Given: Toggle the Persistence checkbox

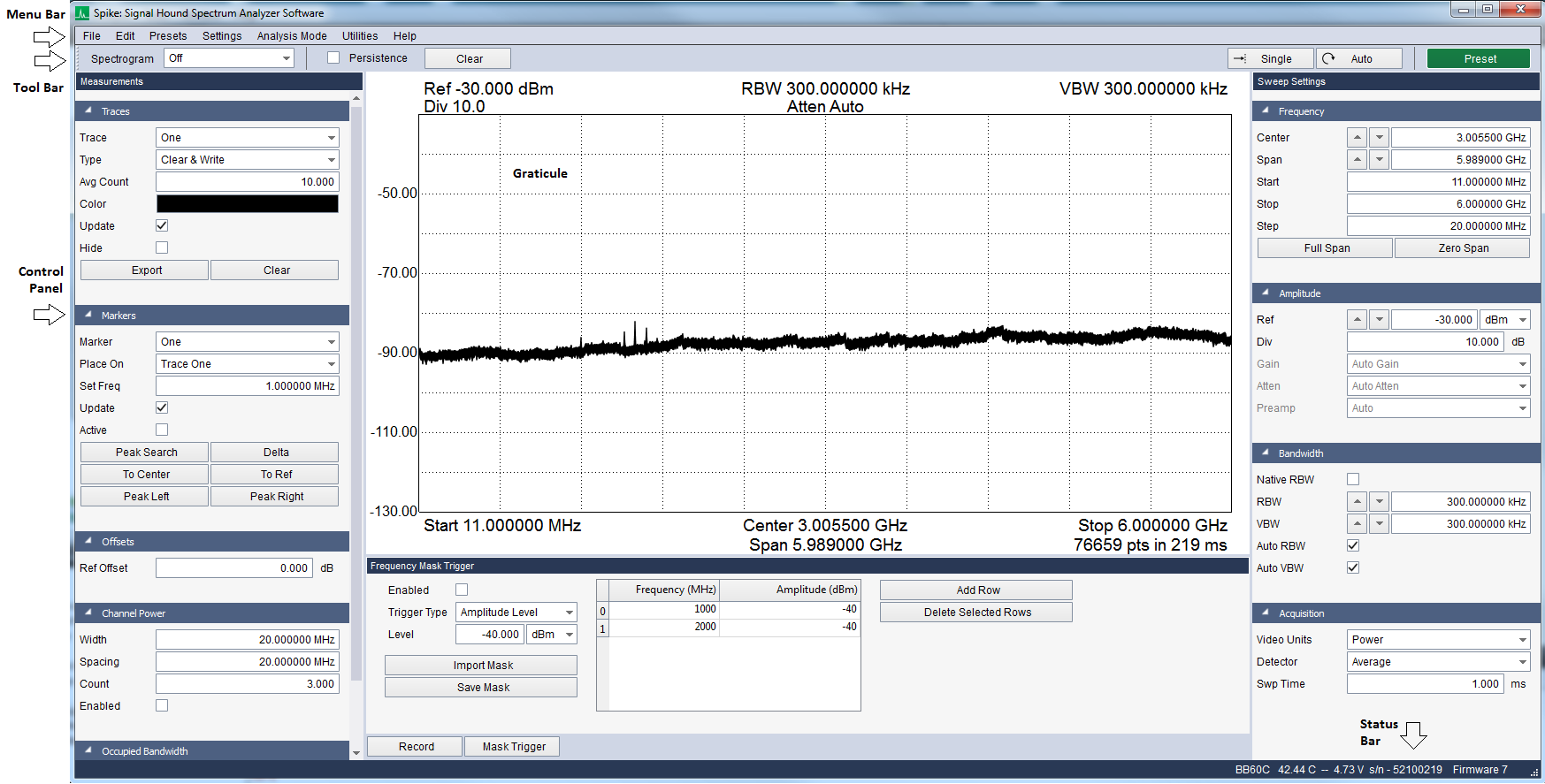Looking at the screenshot, I should click(333, 58).
